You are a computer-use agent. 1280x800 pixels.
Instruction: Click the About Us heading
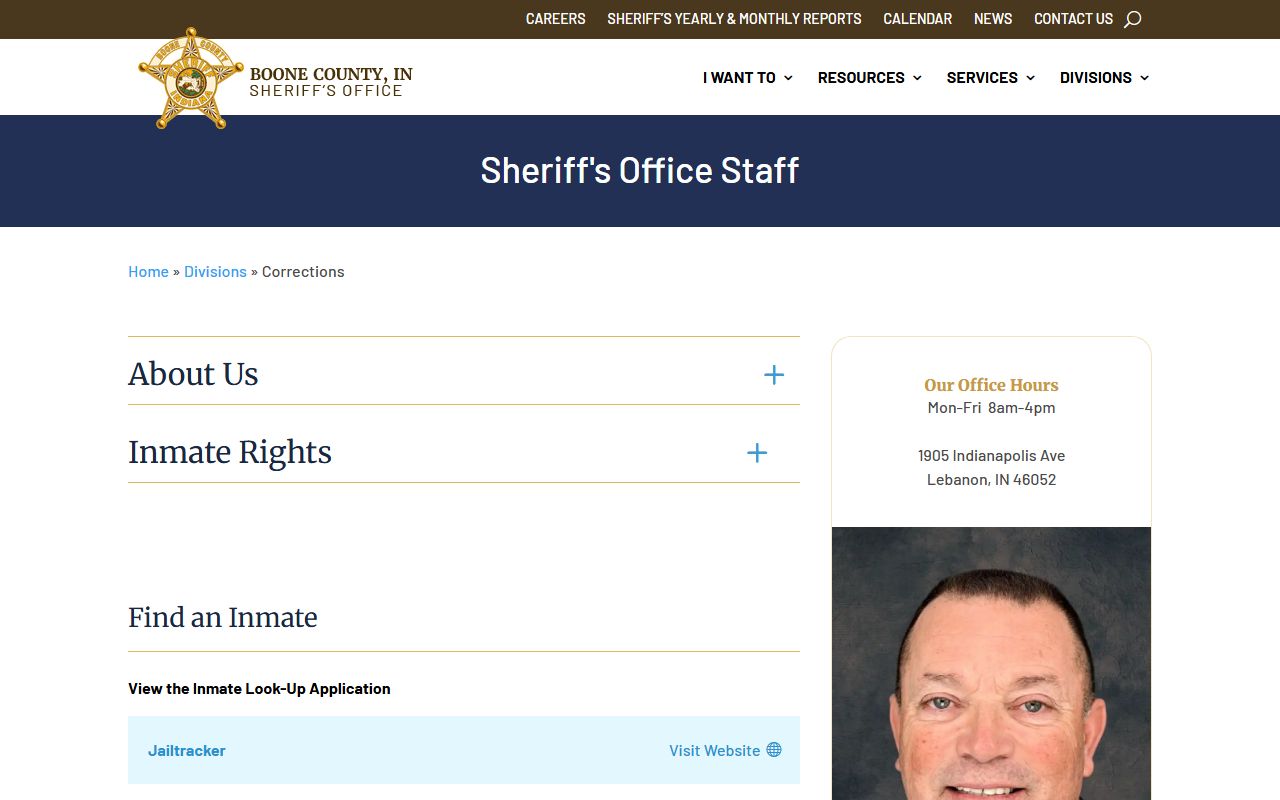[193, 374]
